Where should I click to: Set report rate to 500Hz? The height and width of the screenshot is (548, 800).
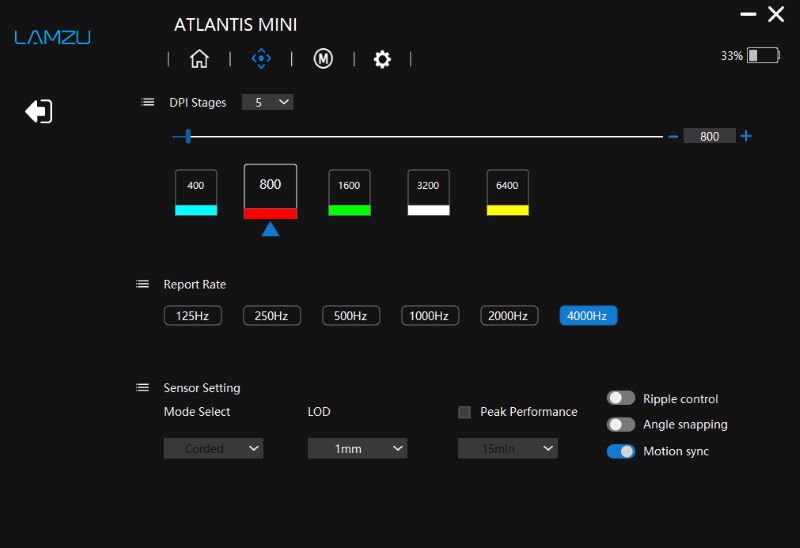tap(351, 316)
